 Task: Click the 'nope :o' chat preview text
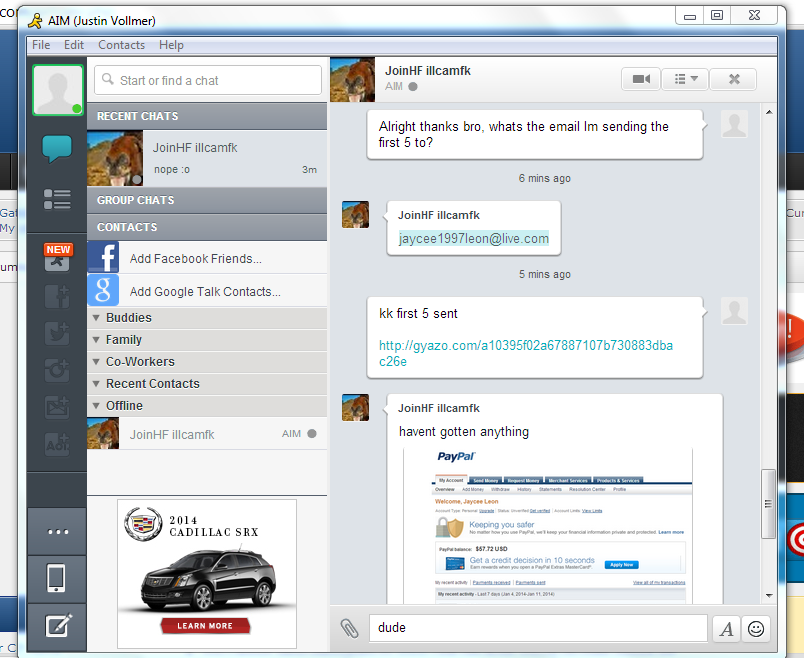pyautogui.click(x=172, y=170)
